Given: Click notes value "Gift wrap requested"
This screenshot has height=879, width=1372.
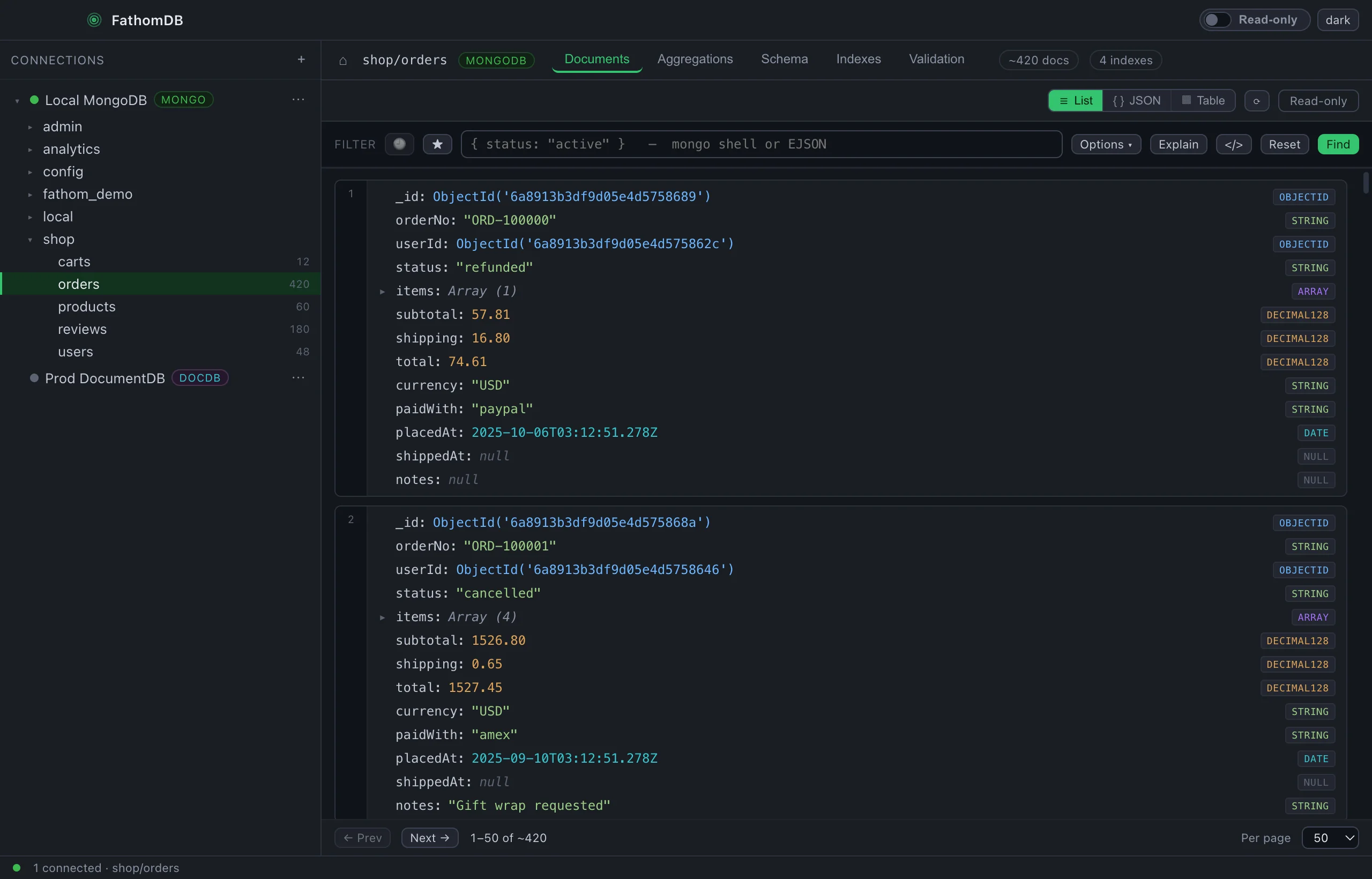Looking at the screenshot, I should coord(529,806).
